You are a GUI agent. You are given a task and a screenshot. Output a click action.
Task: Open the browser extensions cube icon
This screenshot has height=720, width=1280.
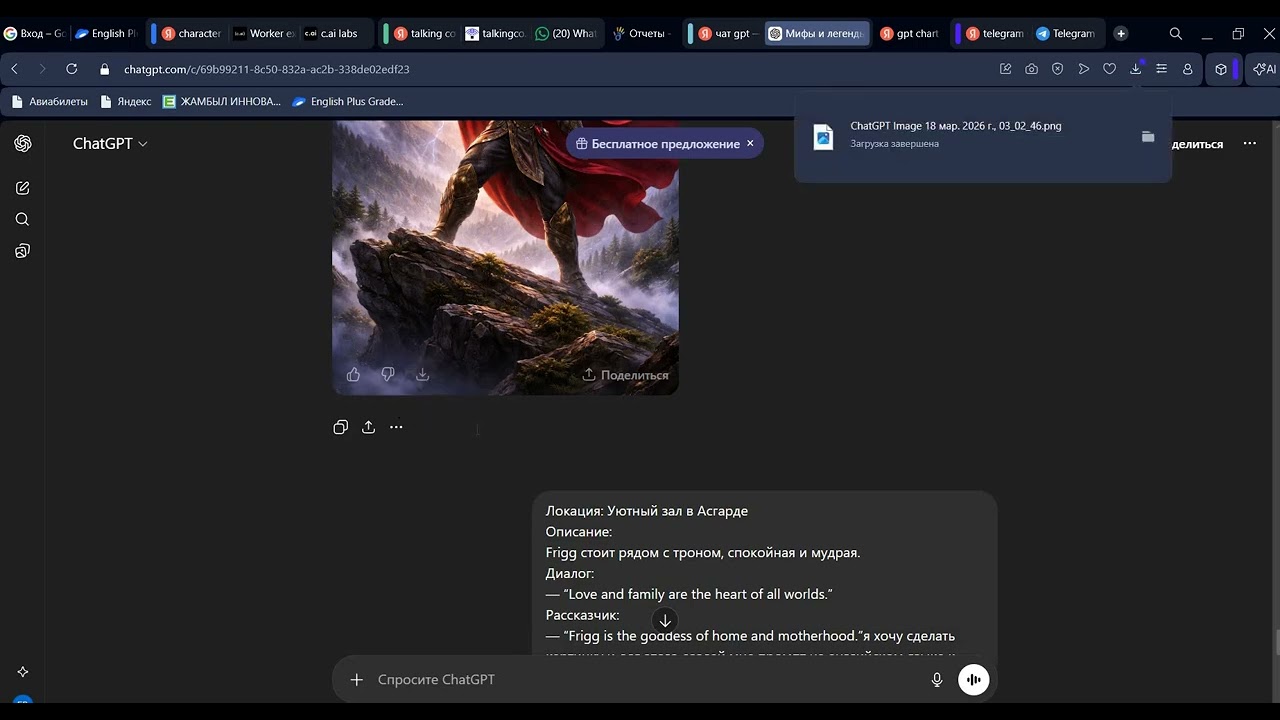[1221, 69]
